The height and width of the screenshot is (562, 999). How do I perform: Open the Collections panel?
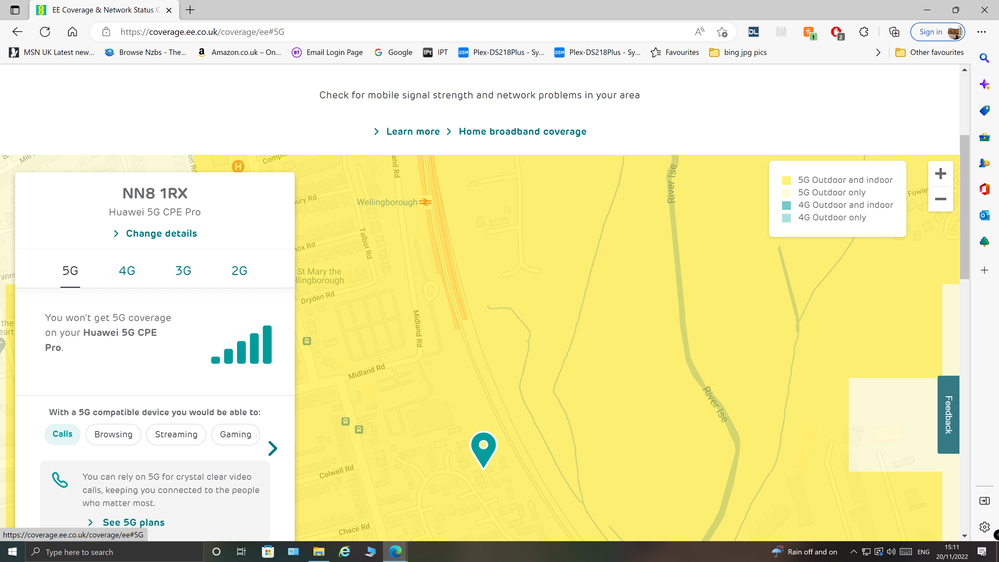[x=894, y=32]
